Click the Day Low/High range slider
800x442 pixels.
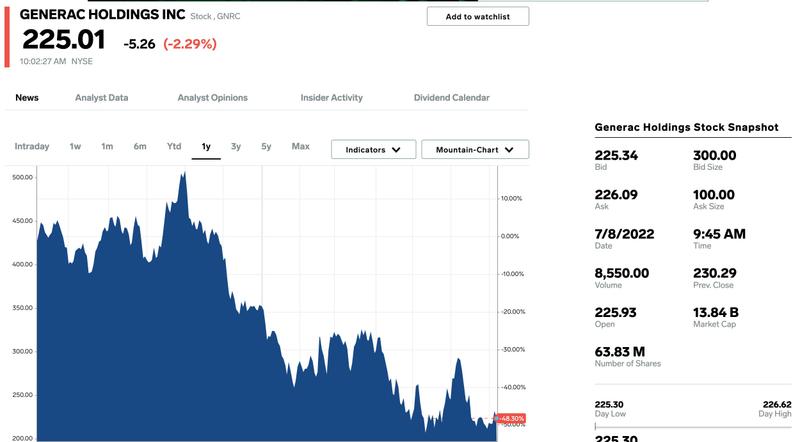[693, 426]
